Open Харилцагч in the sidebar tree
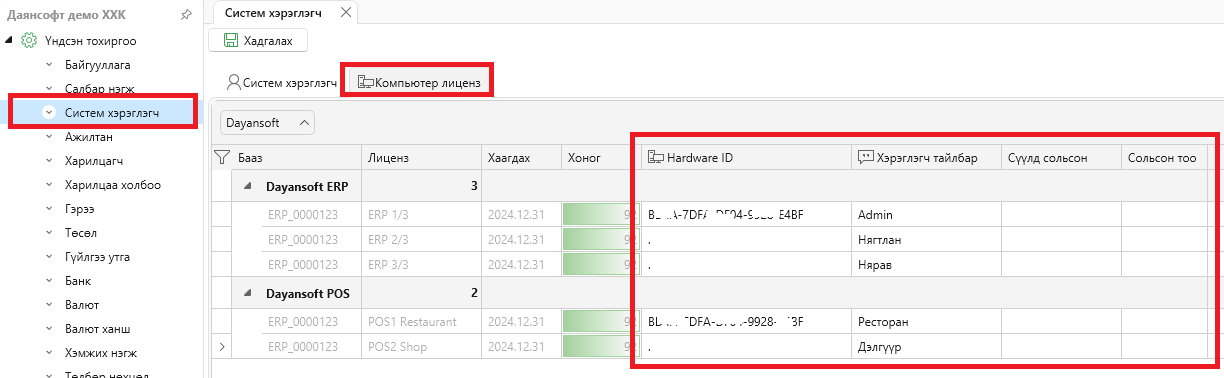1224x378 pixels. pyautogui.click(x=93, y=160)
